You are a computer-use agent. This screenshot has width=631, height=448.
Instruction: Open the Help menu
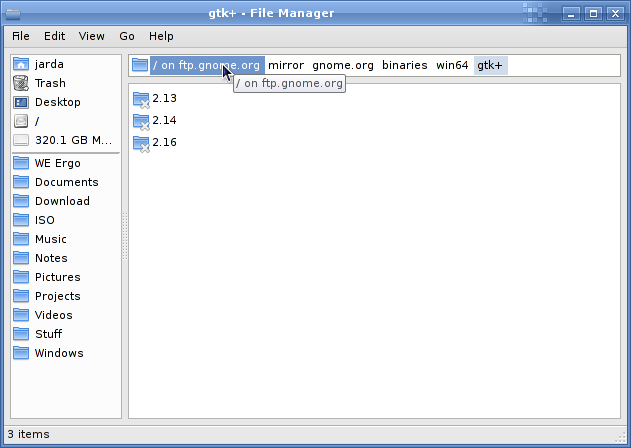pyautogui.click(x=161, y=36)
